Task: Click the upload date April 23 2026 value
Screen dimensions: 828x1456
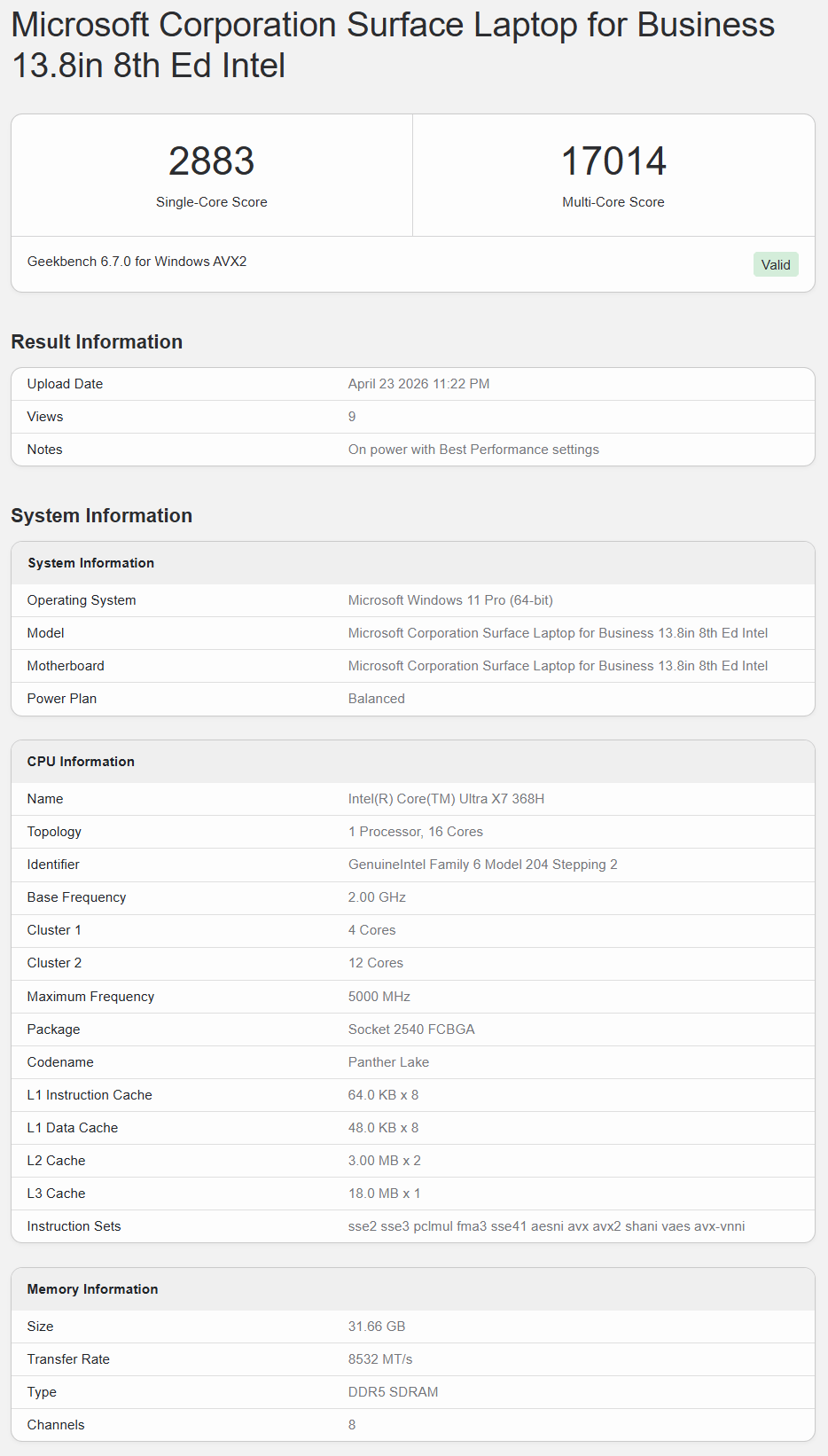Action: (419, 384)
